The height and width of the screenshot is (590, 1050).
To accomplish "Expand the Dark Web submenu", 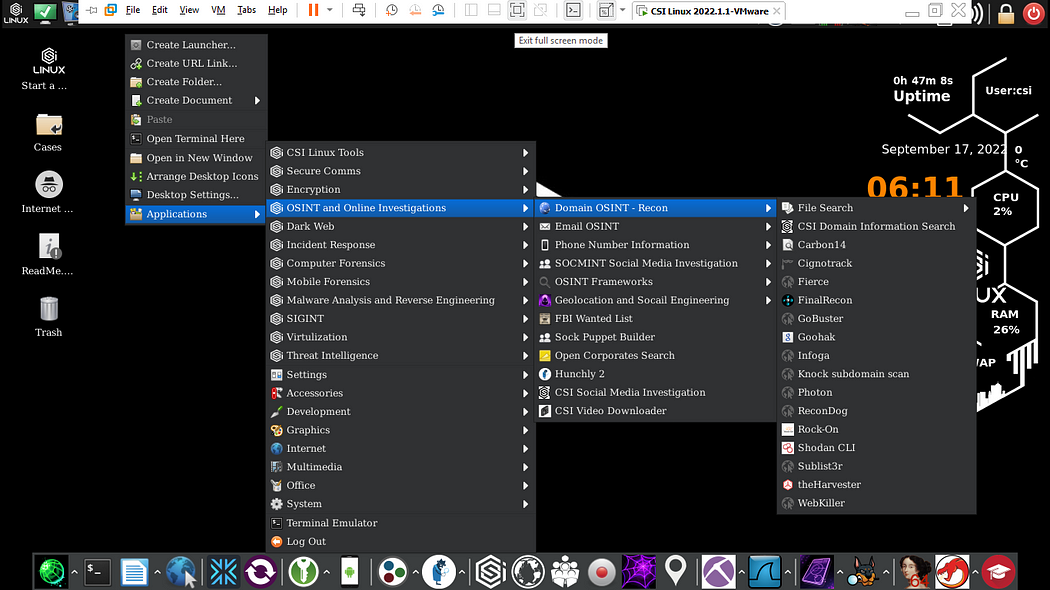I will [401, 226].
